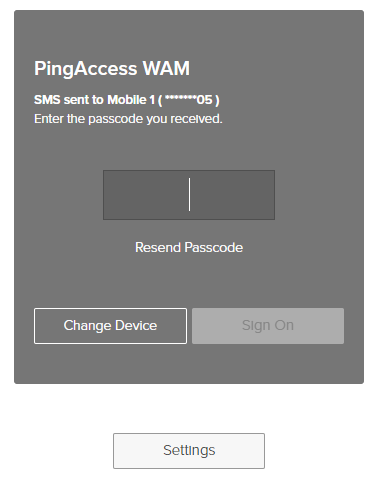Image resolution: width=381 pixels, height=477 pixels.
Task: Select the word 'Passcode' in the resend link
Action: point(214,248)
